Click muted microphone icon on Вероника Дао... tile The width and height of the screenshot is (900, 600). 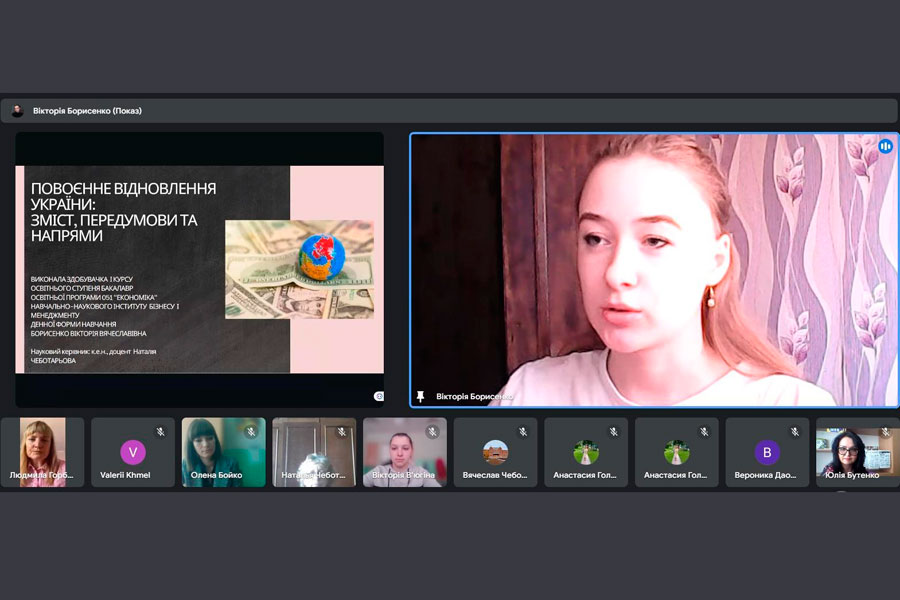coord(795,432)
